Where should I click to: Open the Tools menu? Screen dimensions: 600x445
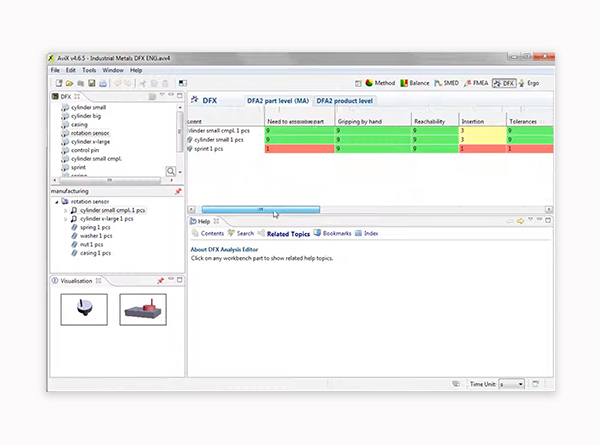tap(89, 71)
